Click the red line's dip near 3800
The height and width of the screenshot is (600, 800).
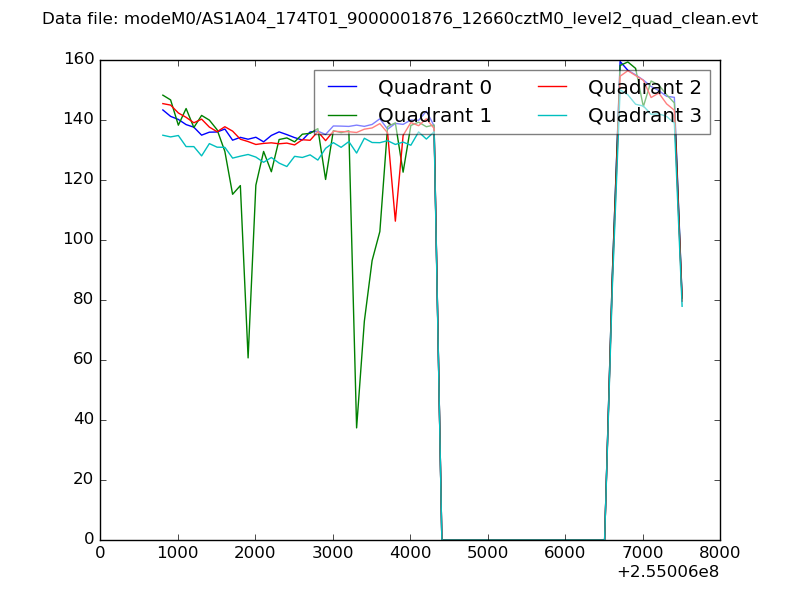(395, 220)
